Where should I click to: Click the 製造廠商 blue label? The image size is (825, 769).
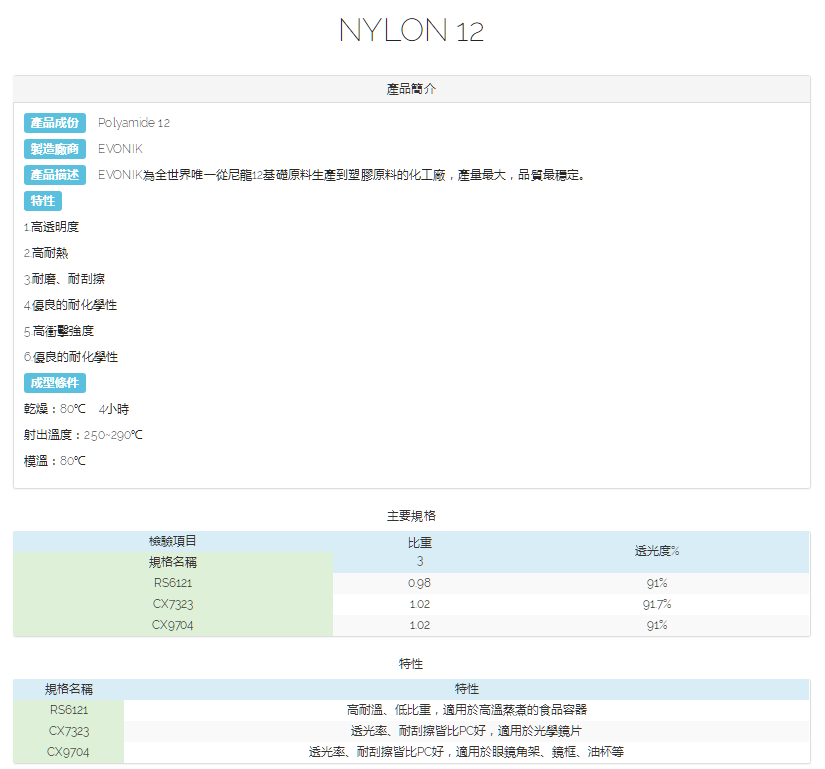55,149
